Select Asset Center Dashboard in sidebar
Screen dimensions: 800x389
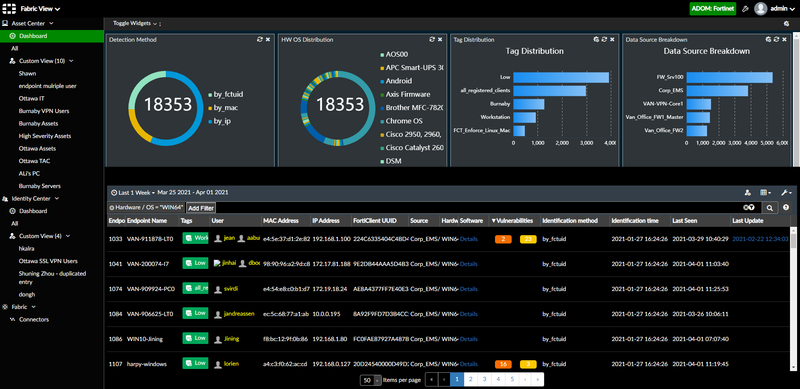point(52,36)
